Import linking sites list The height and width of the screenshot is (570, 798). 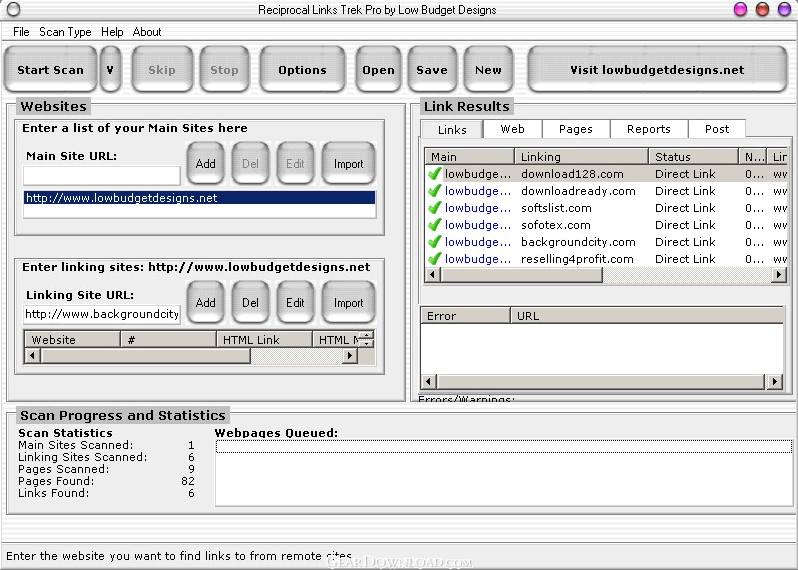pyautogui.click(x=349, y=302)
